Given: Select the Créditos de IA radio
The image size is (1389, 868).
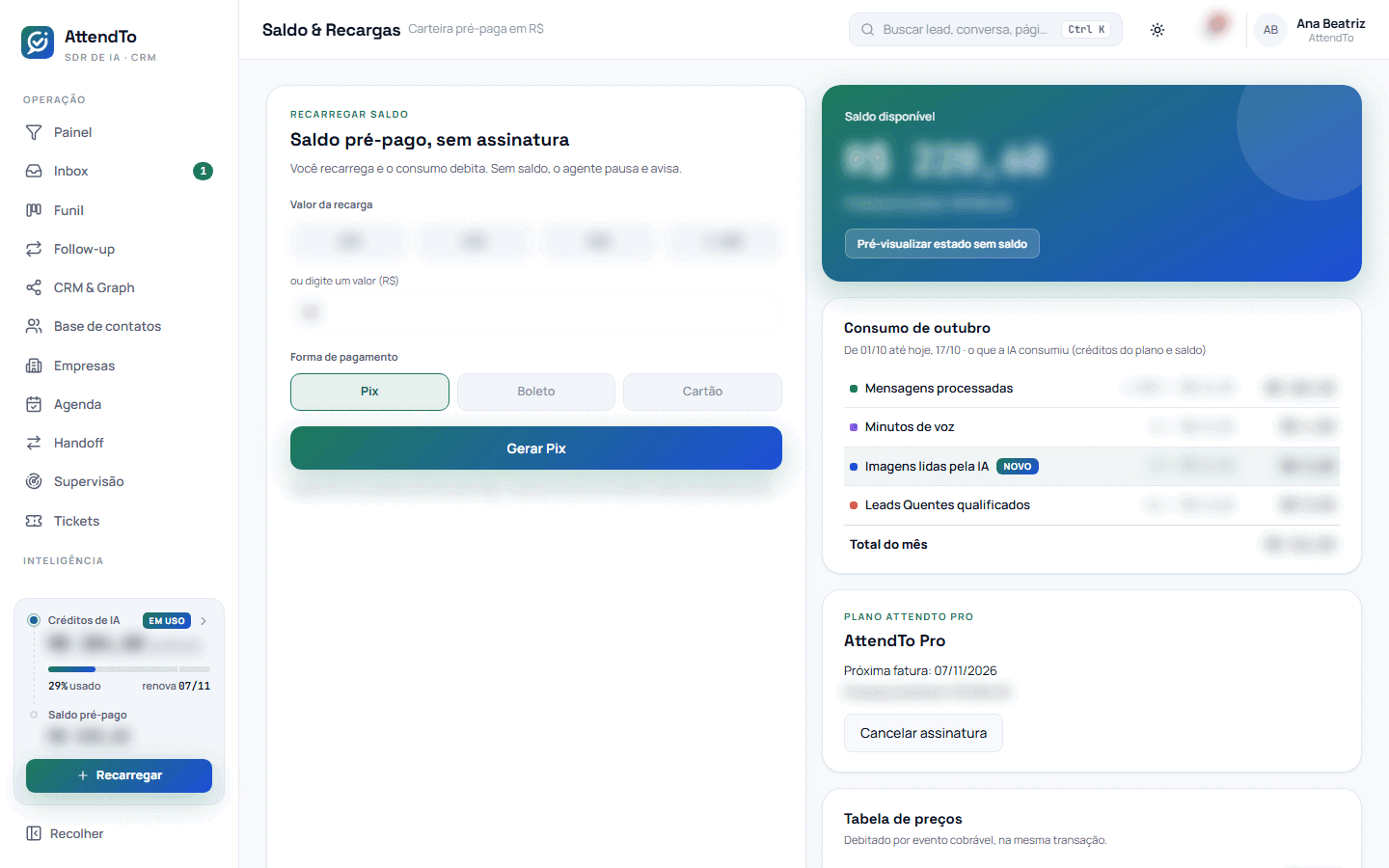Looking at the screenshot, I should tap(34, 620).
